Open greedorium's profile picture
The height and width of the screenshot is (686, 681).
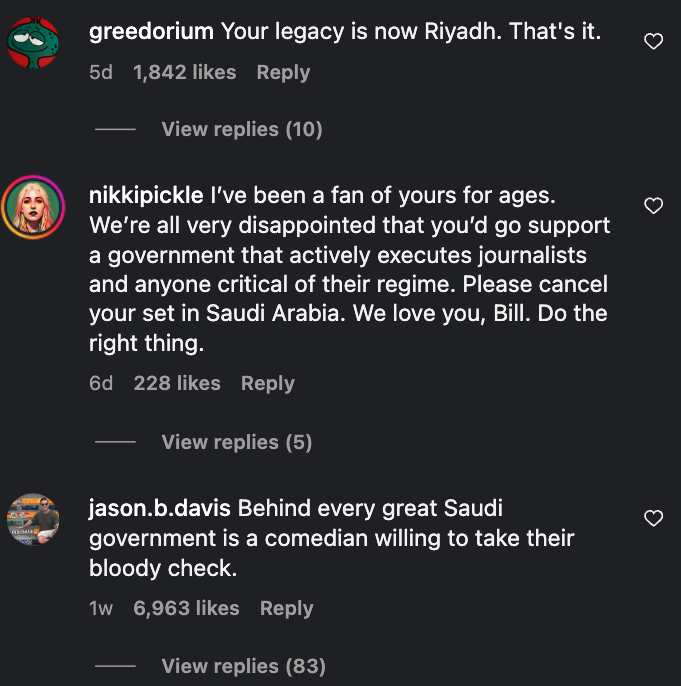point(33,43)
